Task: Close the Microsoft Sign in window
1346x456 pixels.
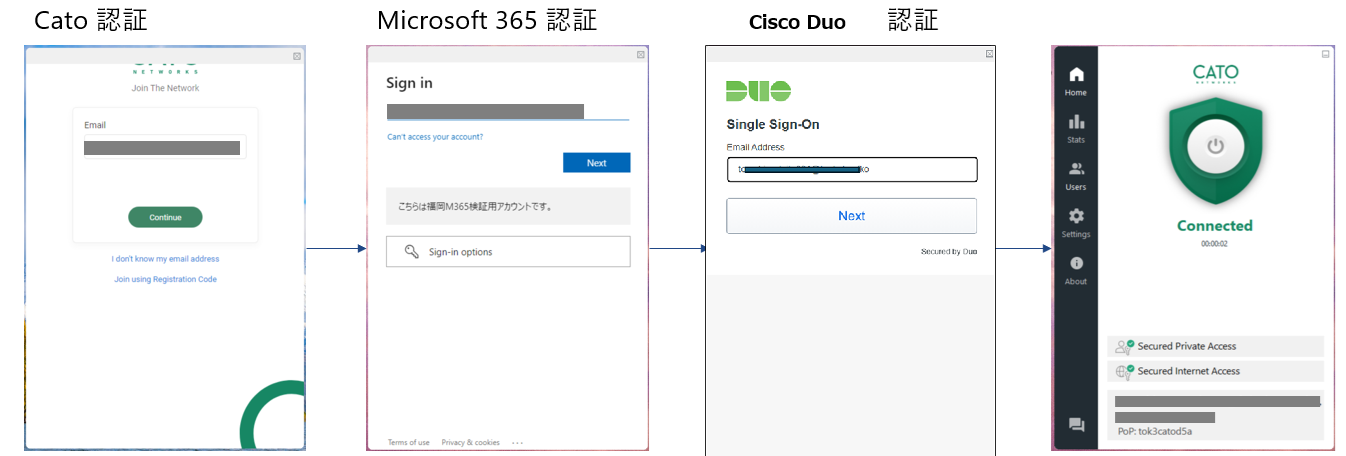Action: tap(641, 55)
